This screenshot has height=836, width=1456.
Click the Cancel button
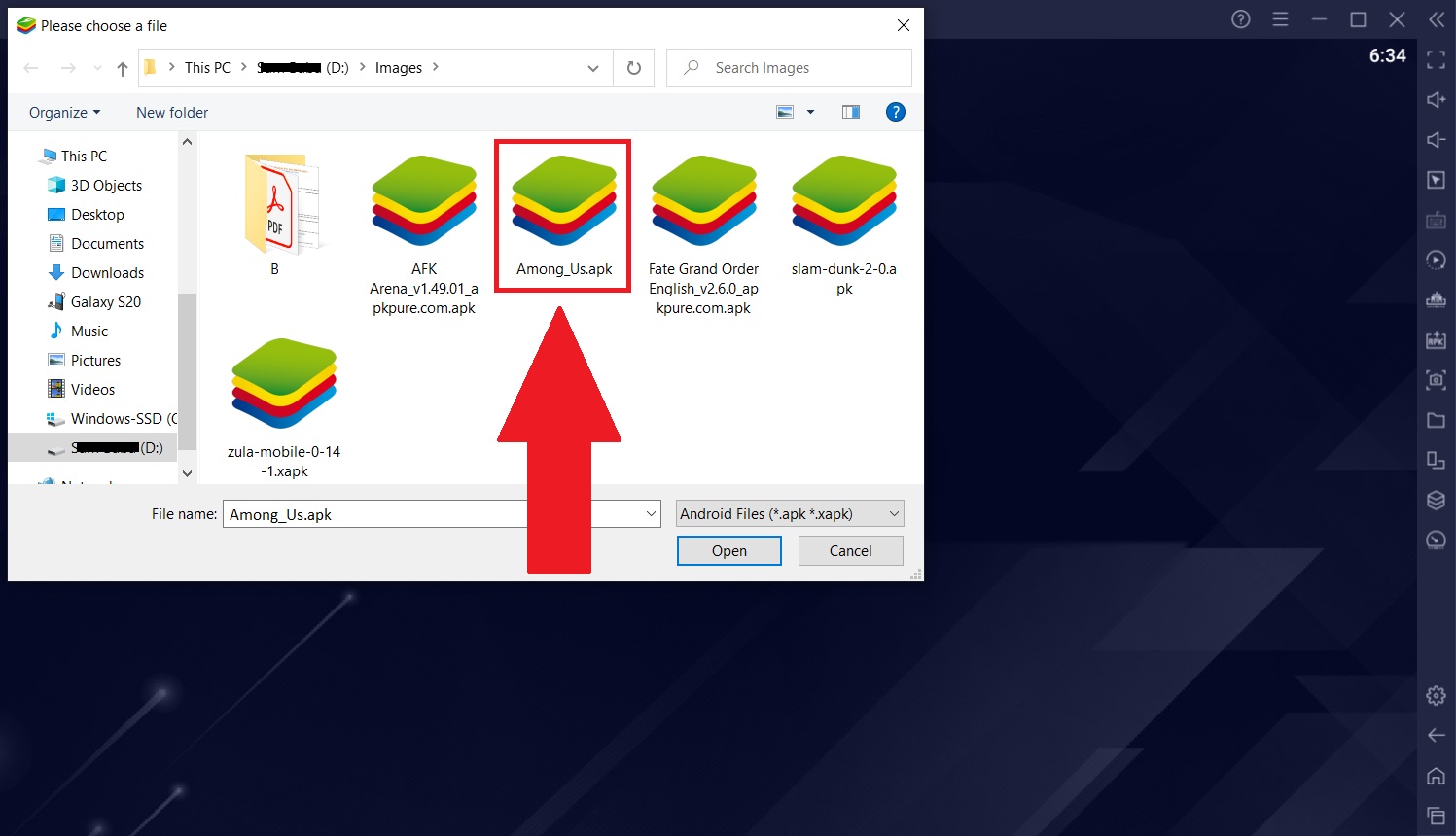851,550
